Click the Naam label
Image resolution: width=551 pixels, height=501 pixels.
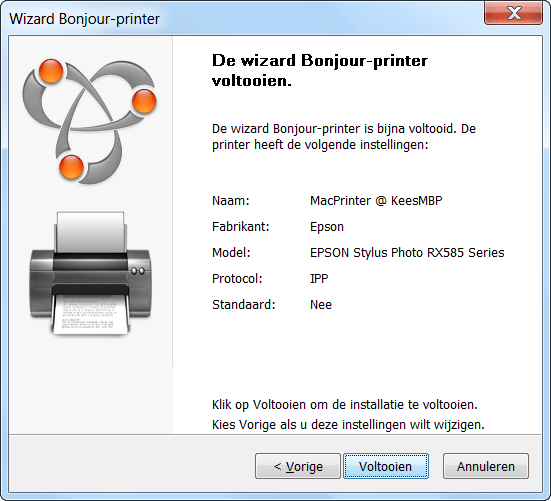[x=231, y=201]
